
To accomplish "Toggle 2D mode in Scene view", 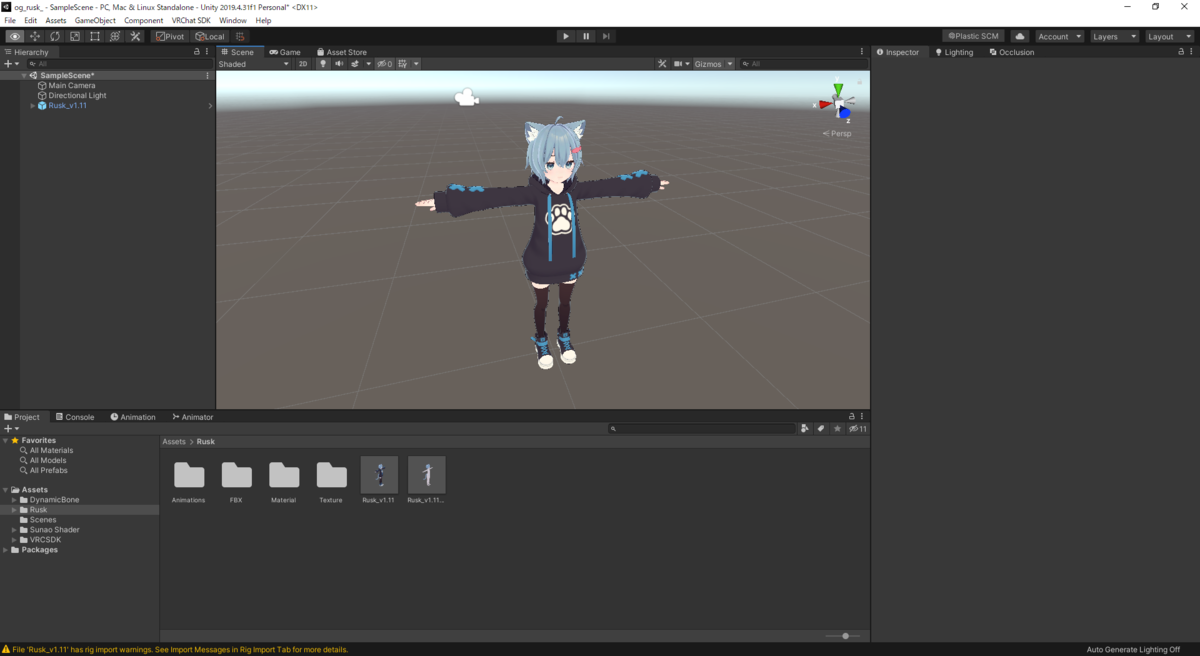I will (304, 64).
